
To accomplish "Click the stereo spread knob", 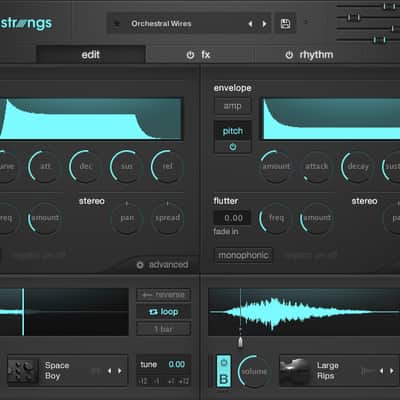I will tap(168, 218).
